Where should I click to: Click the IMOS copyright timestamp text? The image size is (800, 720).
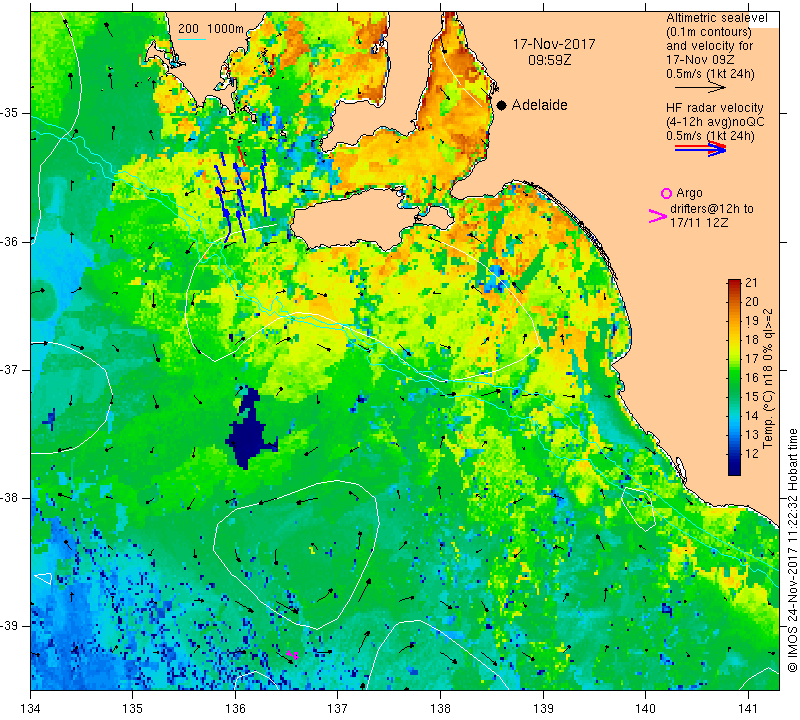[792, 550]
